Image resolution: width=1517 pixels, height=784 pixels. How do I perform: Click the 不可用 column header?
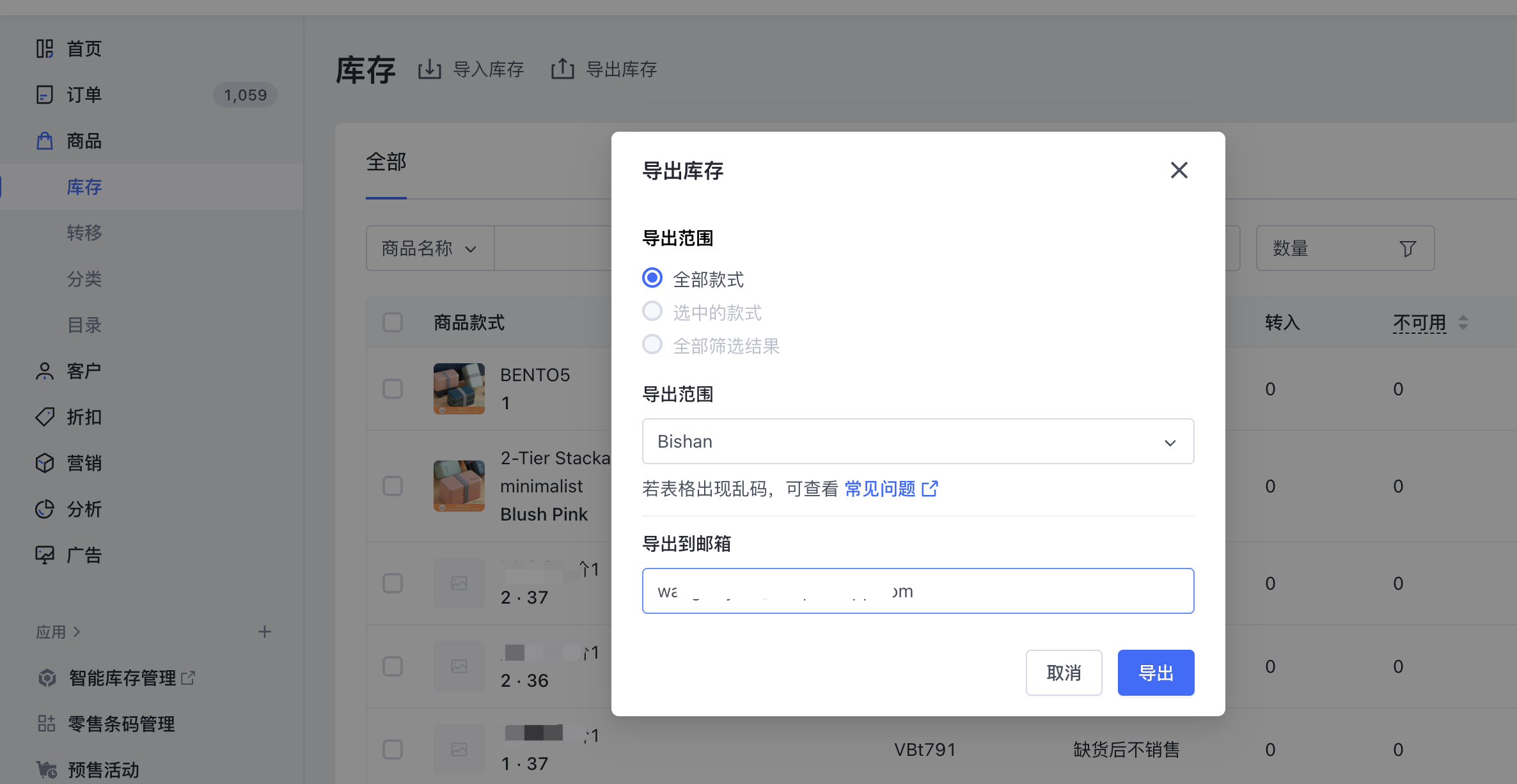tap(1420, 323)
